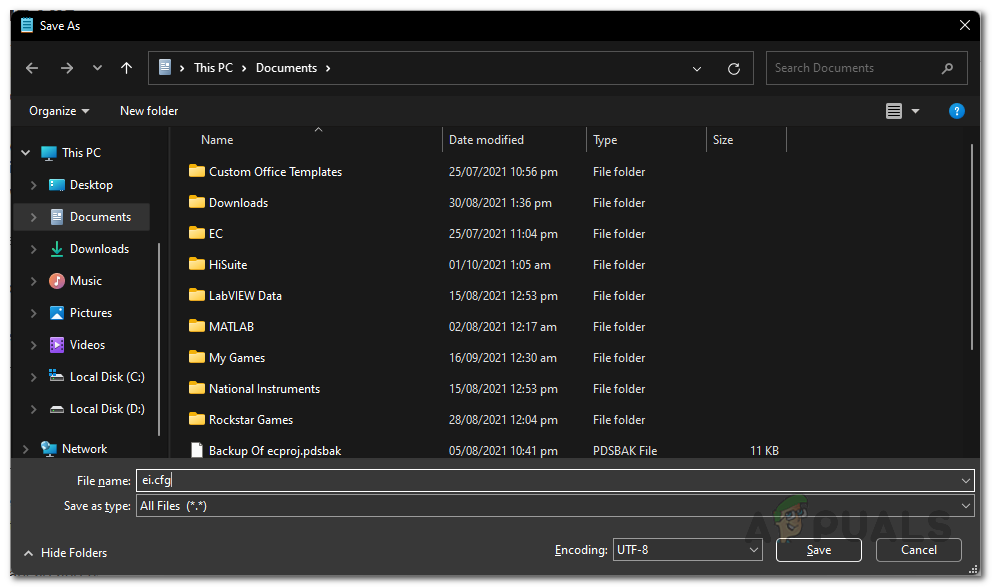Screen dimensions: 992x587
Task: Go up one folder level
Action: point(126,68)
